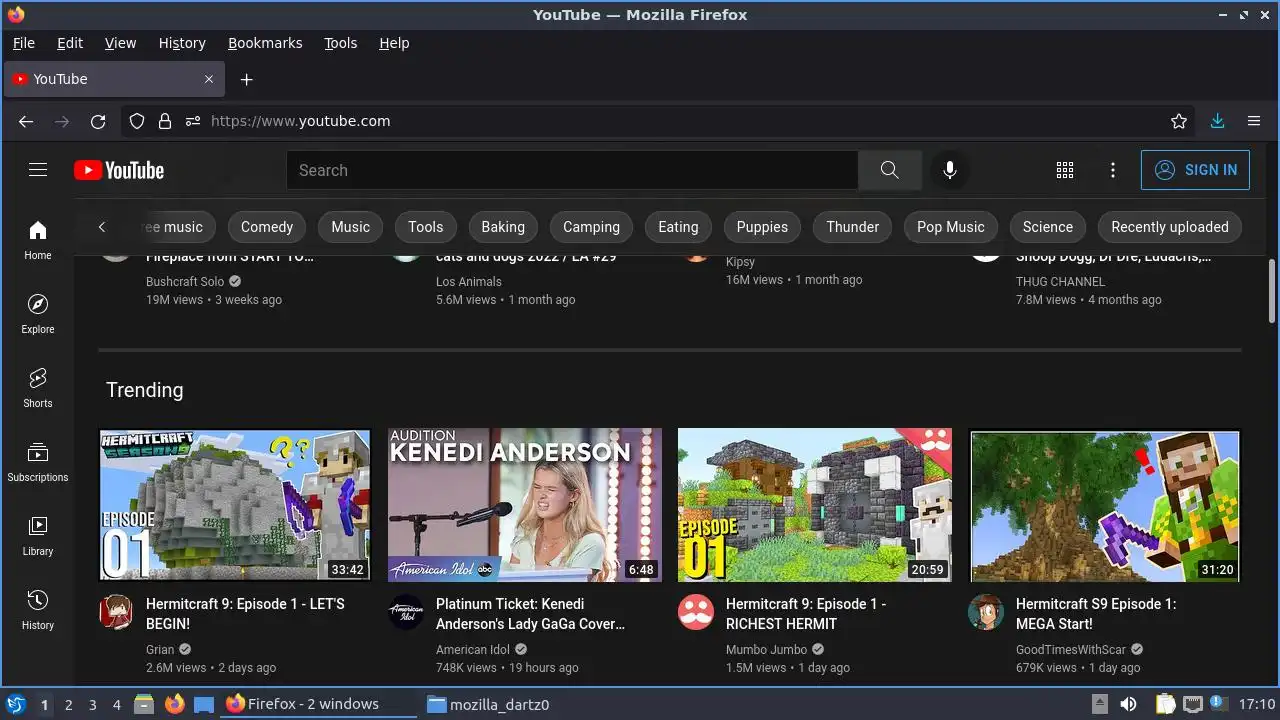
Task: Open the Mumbo Jumbo channel avatar
Action: click(x=696, y=612)
